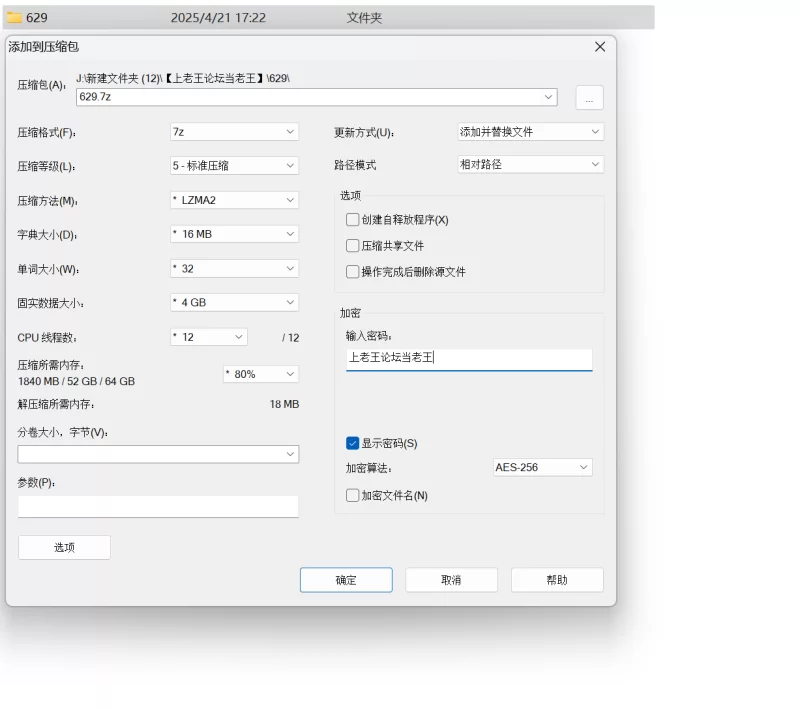Viewport: 800px width, 709px height.
Task: Enable 加密文件名 checkbox
Action: coord(353,495)
